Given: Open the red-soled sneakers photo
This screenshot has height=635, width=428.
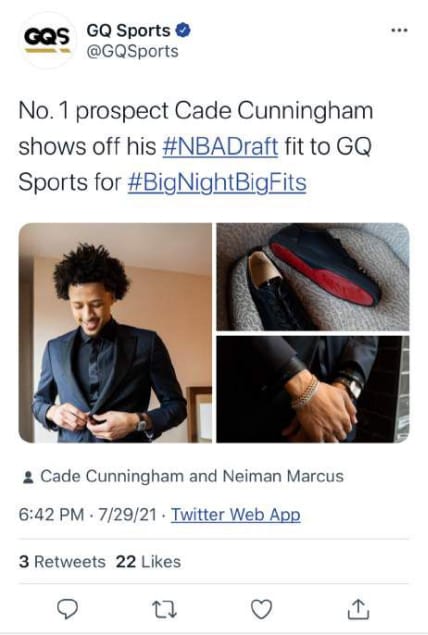Looking at the screenshot, I should point(313,277).
